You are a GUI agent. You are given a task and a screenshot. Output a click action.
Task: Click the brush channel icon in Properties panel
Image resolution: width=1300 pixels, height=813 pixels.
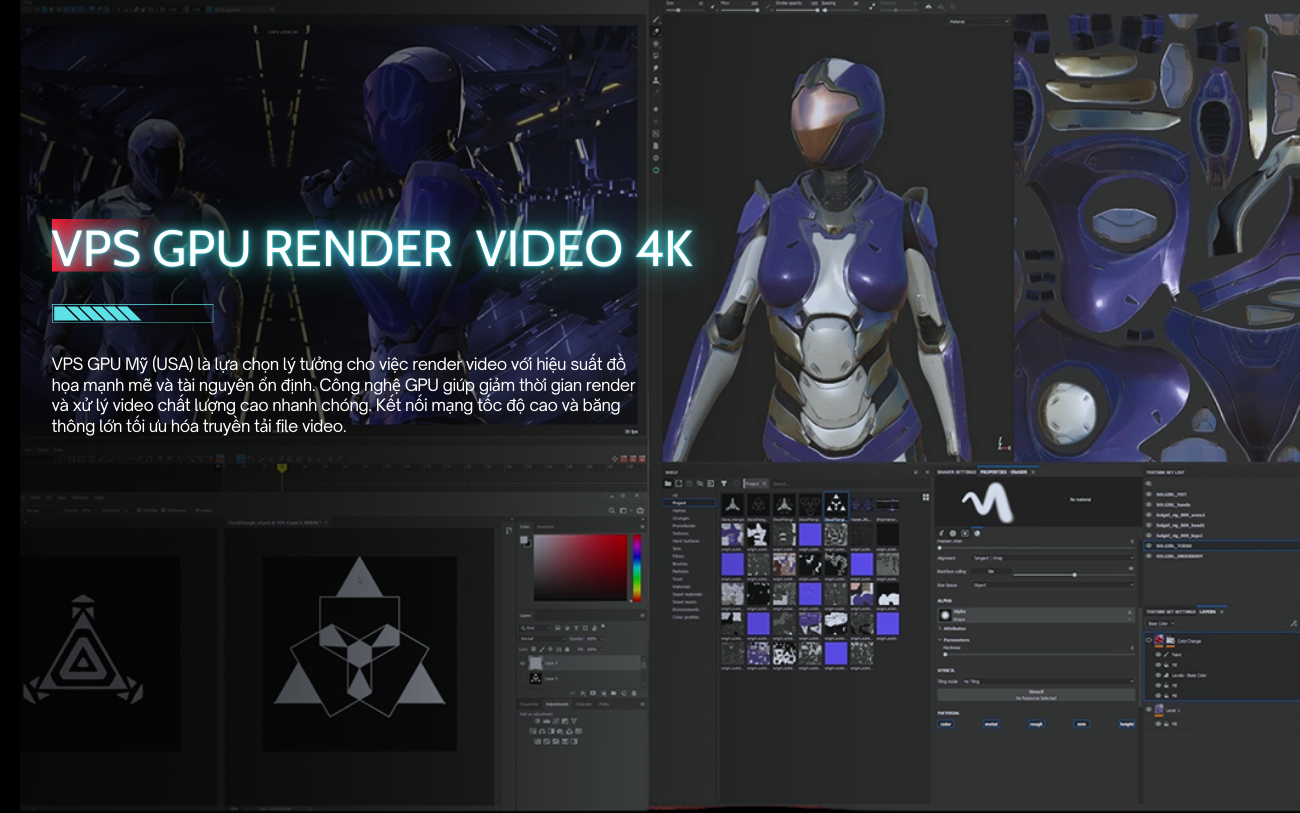click(x=941, y=533)
